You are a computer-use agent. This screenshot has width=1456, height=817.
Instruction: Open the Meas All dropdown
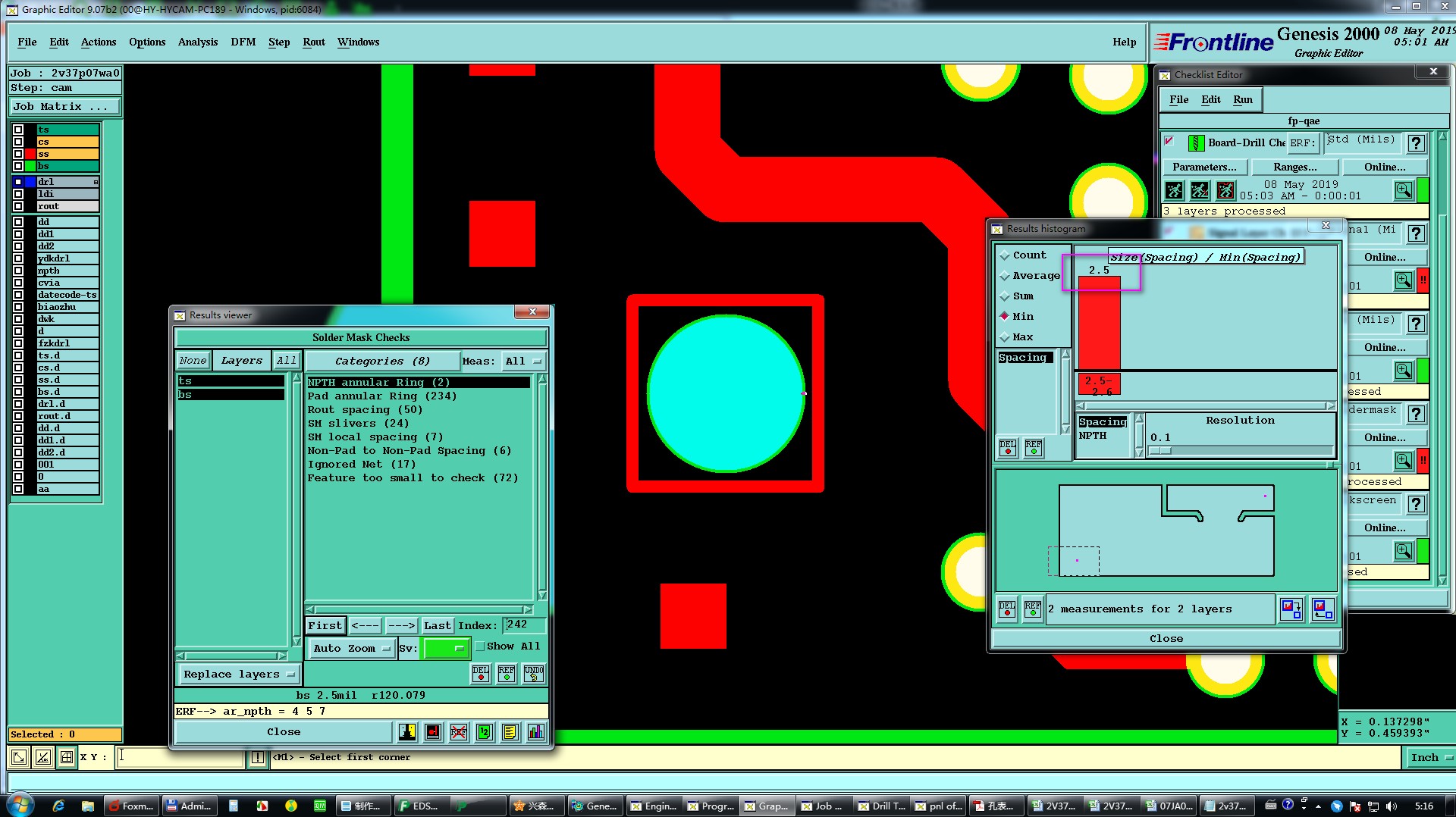[523, 361]
